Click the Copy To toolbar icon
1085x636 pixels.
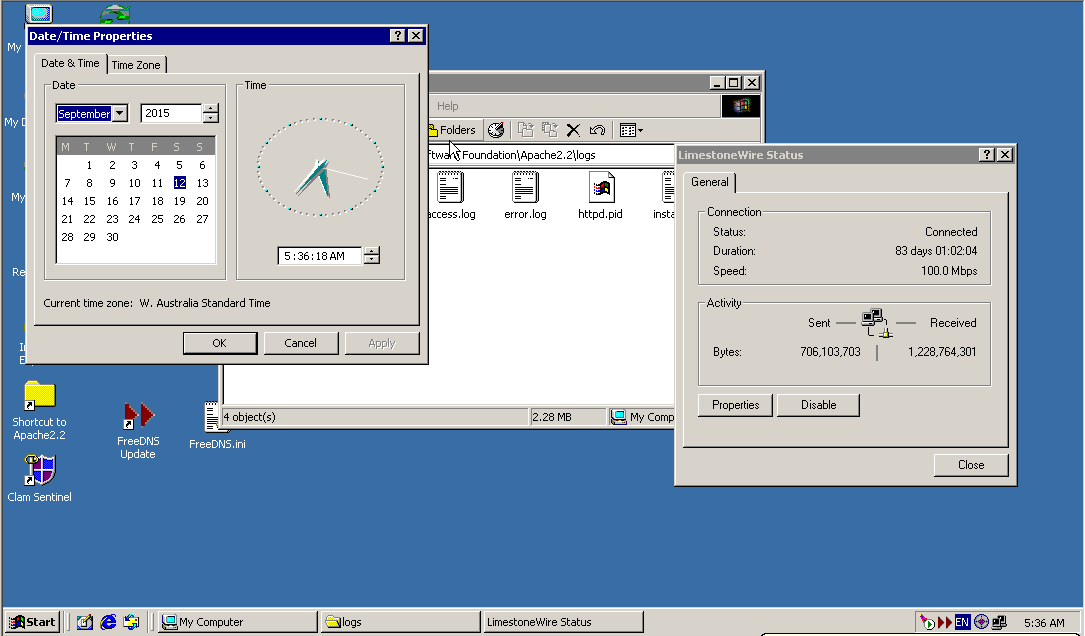click(x=550, y=130)
